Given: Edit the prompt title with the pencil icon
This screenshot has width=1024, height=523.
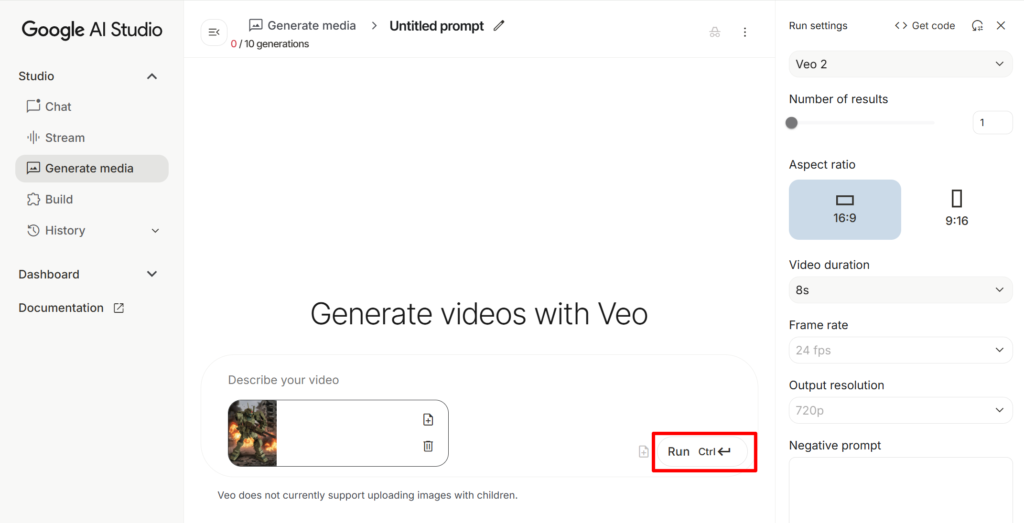Looking at the screenshot, I should [499, 25].
